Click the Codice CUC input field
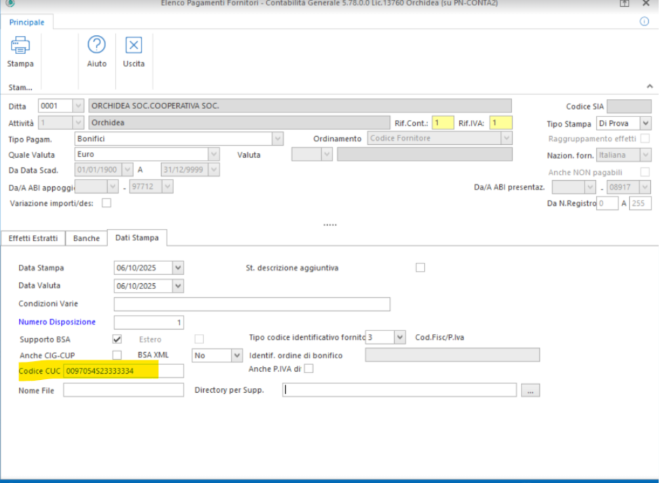Viewport: 660px width, 483px height. [x=123, y=371]
